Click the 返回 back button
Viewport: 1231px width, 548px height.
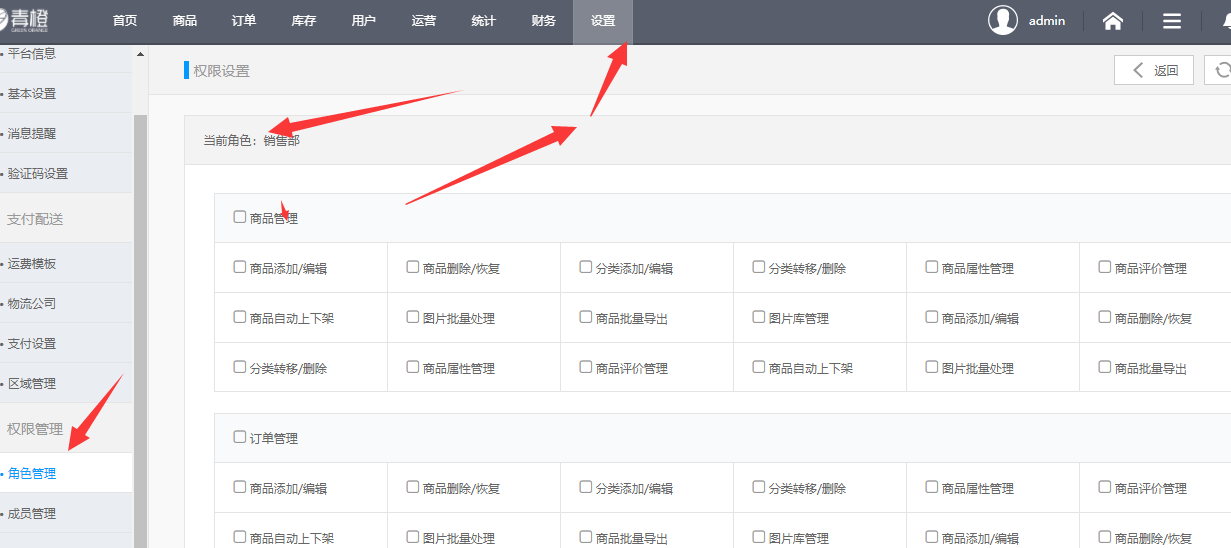pyautogui.click(x=1155, y=70)
